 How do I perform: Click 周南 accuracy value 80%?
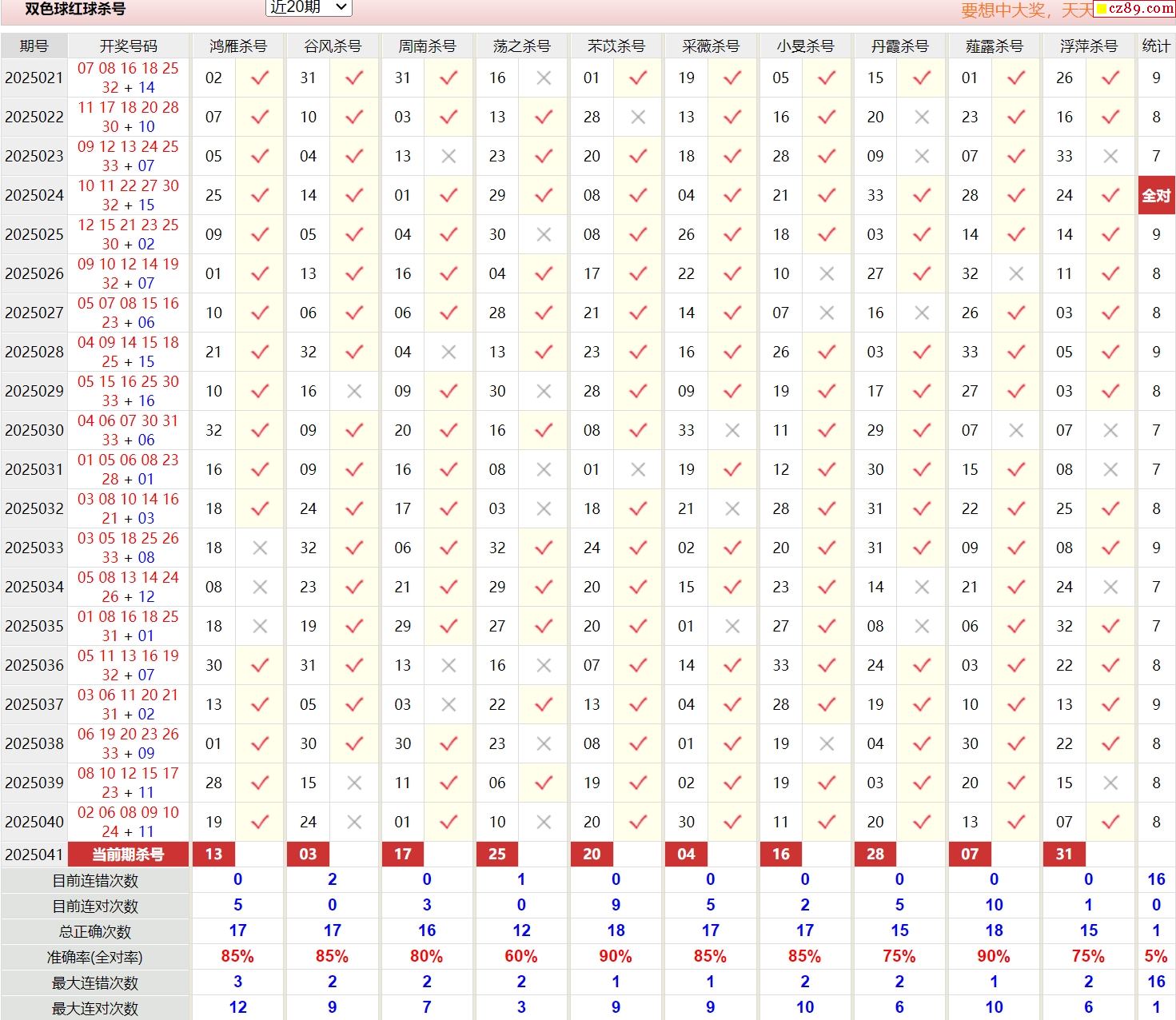[427, 956]
